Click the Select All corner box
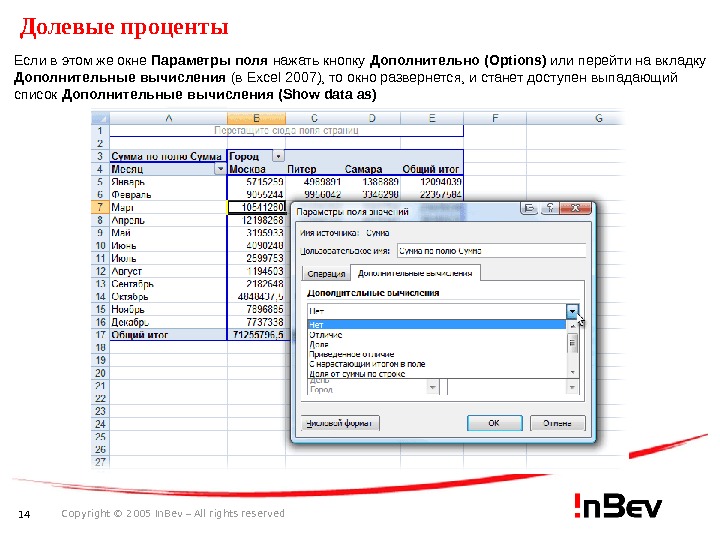The image size is (720, 540). click(x=100, y=118)
